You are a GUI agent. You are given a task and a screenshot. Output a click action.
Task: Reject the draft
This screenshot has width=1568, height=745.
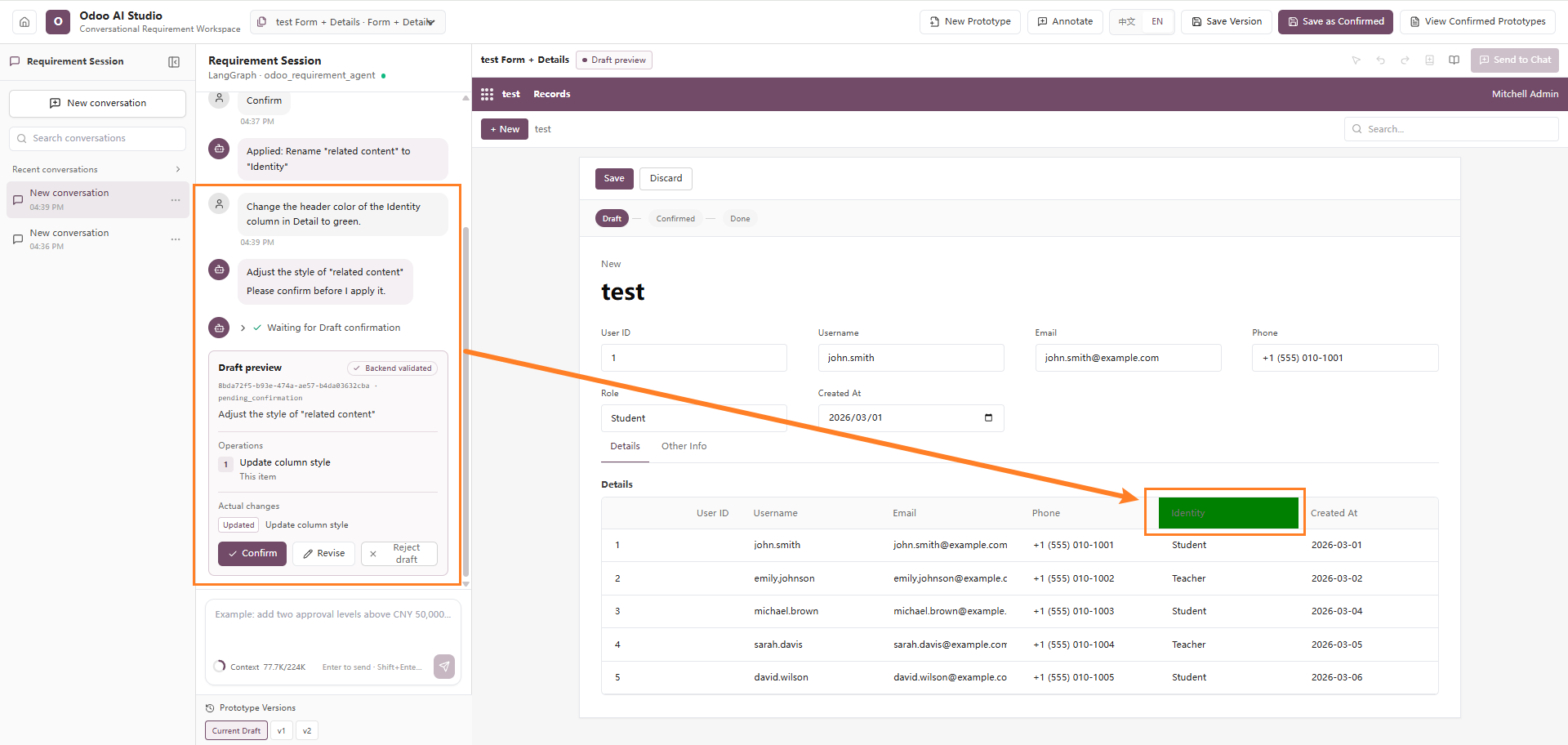point(399,554)
